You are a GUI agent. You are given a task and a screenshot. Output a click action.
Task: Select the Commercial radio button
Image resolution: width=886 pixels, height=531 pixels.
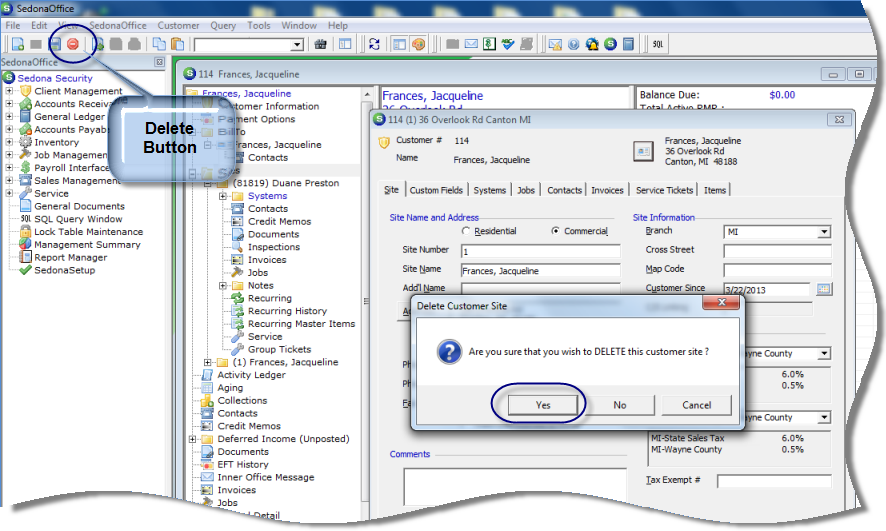555,231
